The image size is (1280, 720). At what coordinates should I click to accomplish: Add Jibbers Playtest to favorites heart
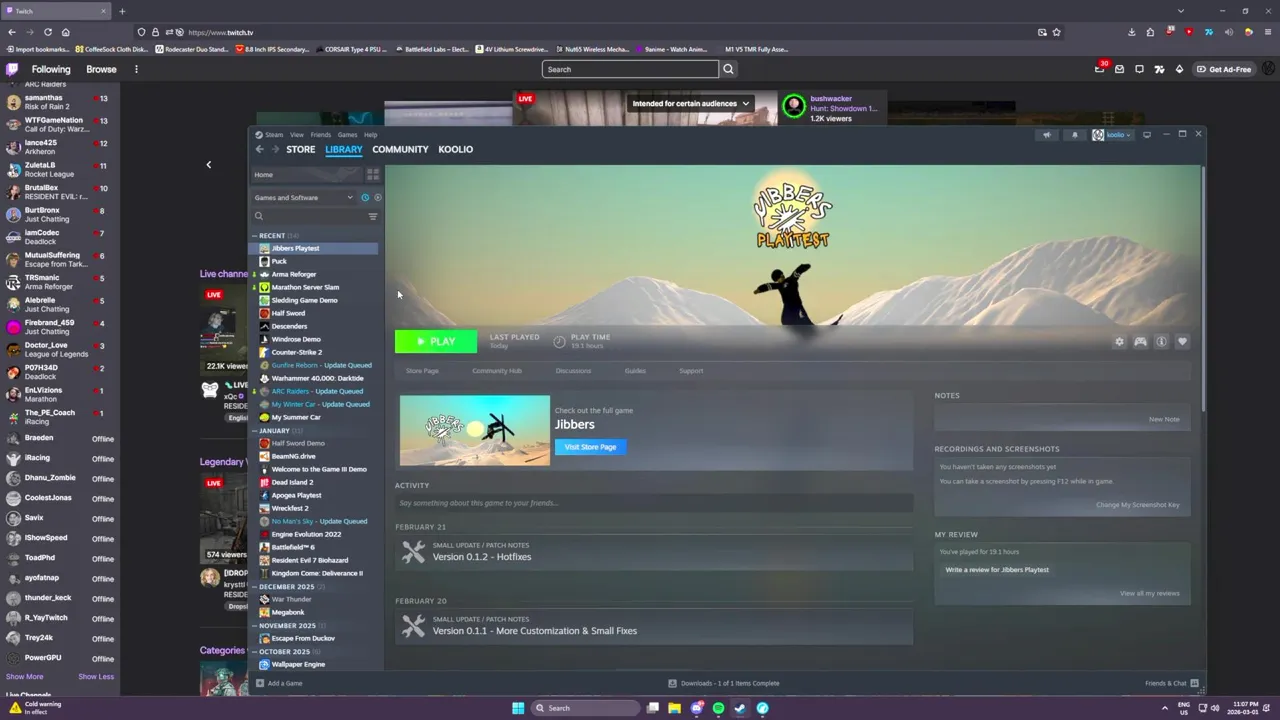pos(1182,342)
